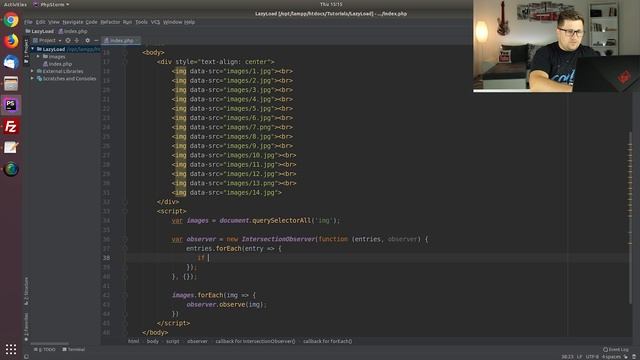This screenshot has width=640, height=360.
Task: Open Project panel settings gear
Action: pos(87,40)
